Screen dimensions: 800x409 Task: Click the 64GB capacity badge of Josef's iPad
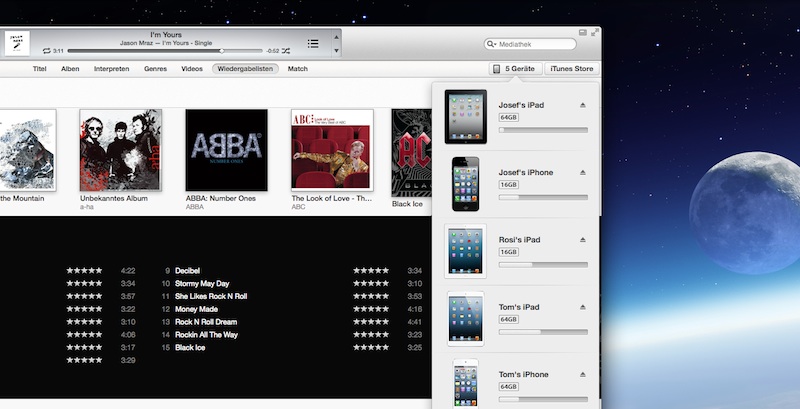coord(508,117)
